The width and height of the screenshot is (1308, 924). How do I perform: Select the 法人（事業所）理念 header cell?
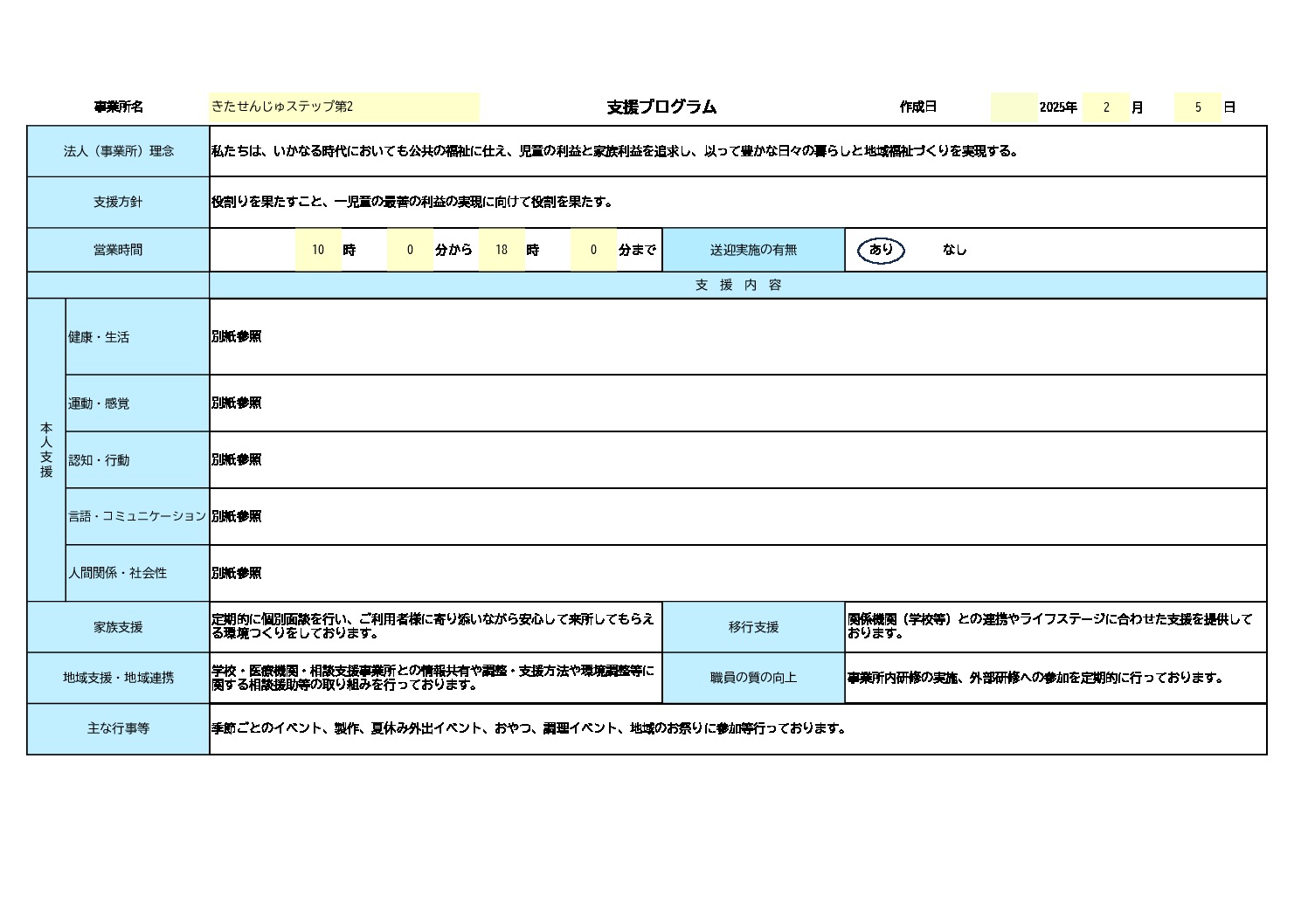118,151
